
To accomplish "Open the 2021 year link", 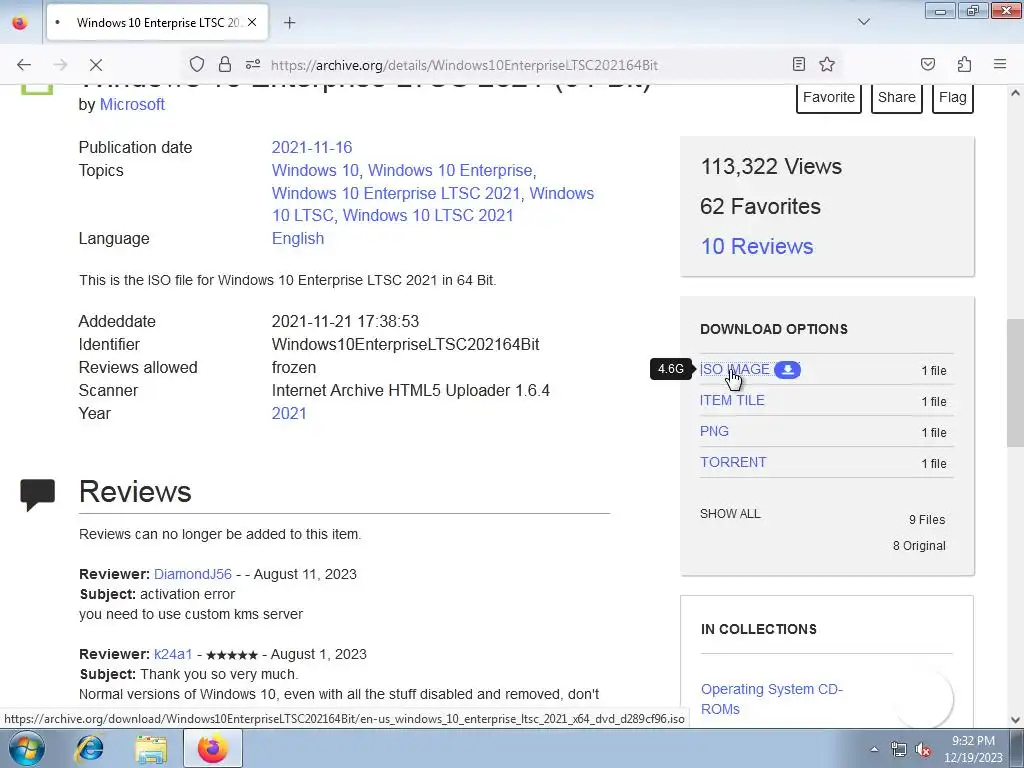I will 289,413.
